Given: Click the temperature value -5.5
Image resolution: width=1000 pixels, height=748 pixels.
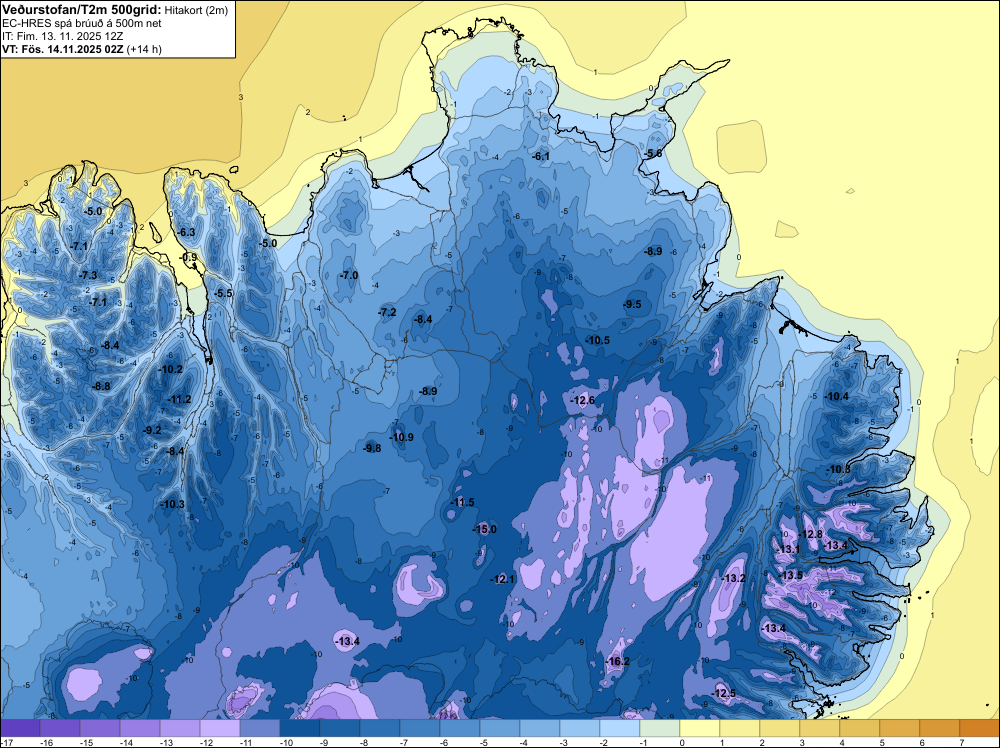Looking at the screenshot, I should [223, 293].
